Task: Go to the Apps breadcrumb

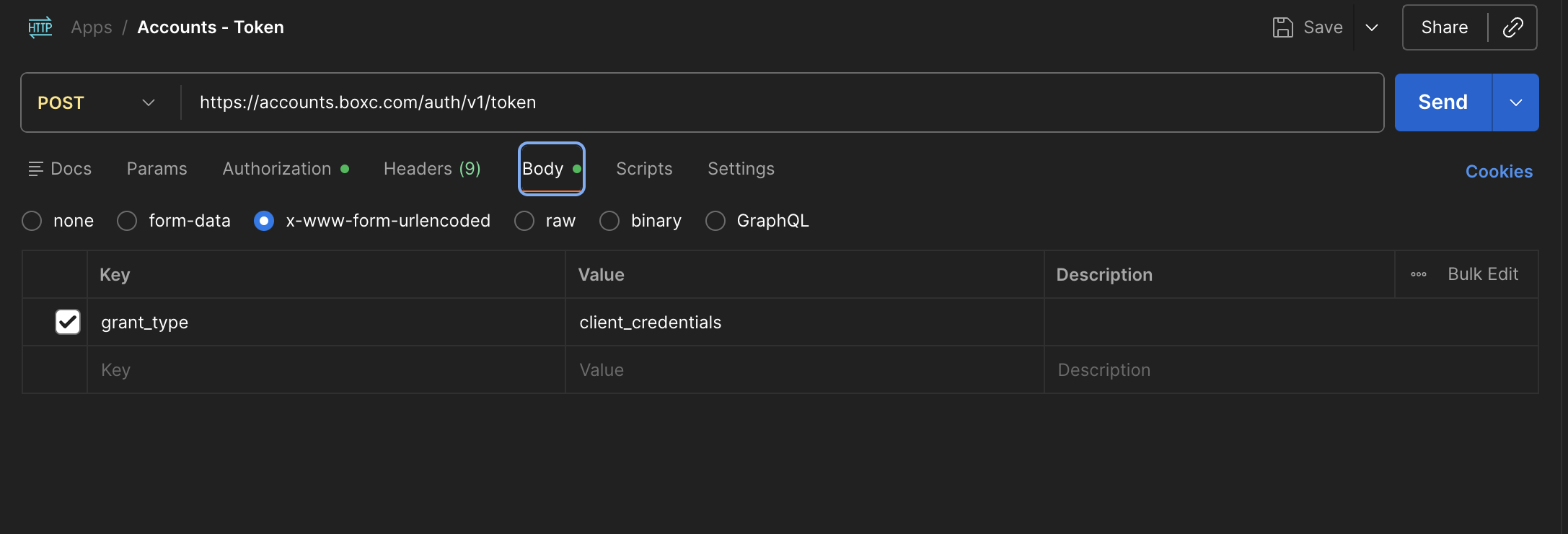Action: pos(92,27)
